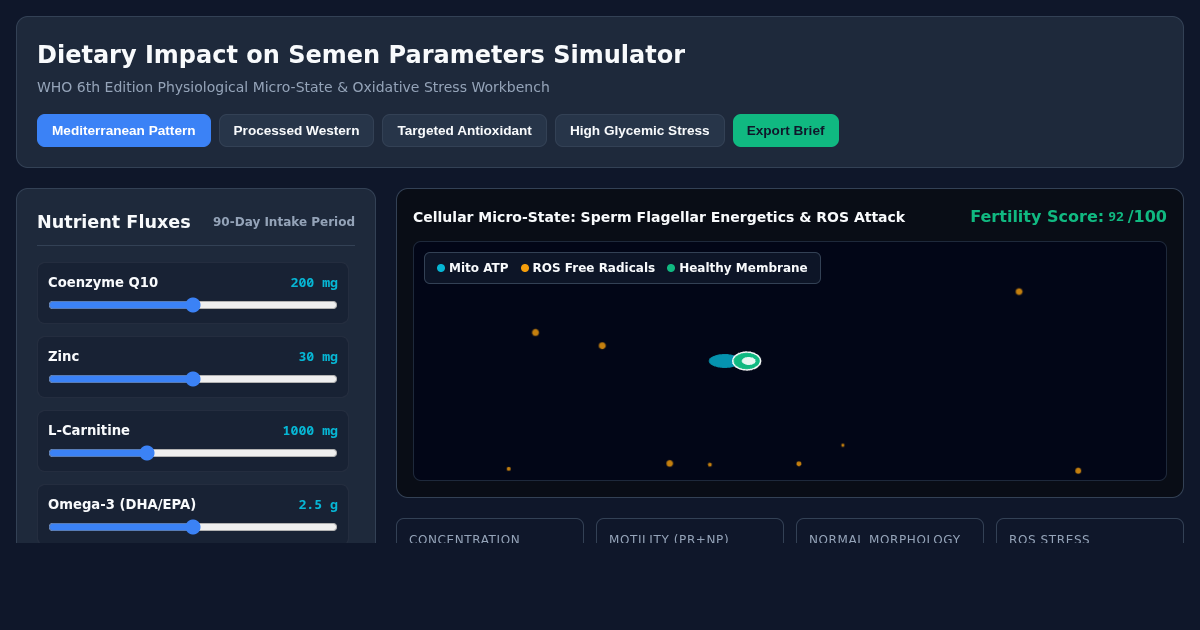The image size is (1200, 630).
Task: Click the ROS Stress metric card
Action: pyautogui.click(x=1090, y=531)
